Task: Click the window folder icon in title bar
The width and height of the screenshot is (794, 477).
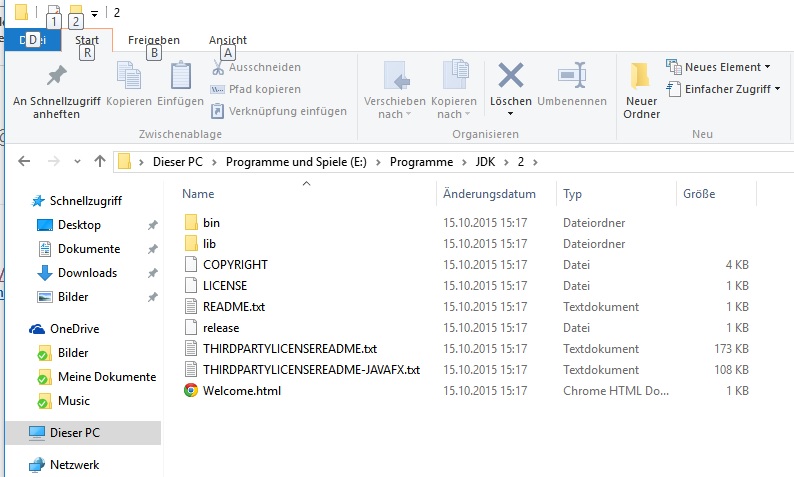Action: pos(21,12)
